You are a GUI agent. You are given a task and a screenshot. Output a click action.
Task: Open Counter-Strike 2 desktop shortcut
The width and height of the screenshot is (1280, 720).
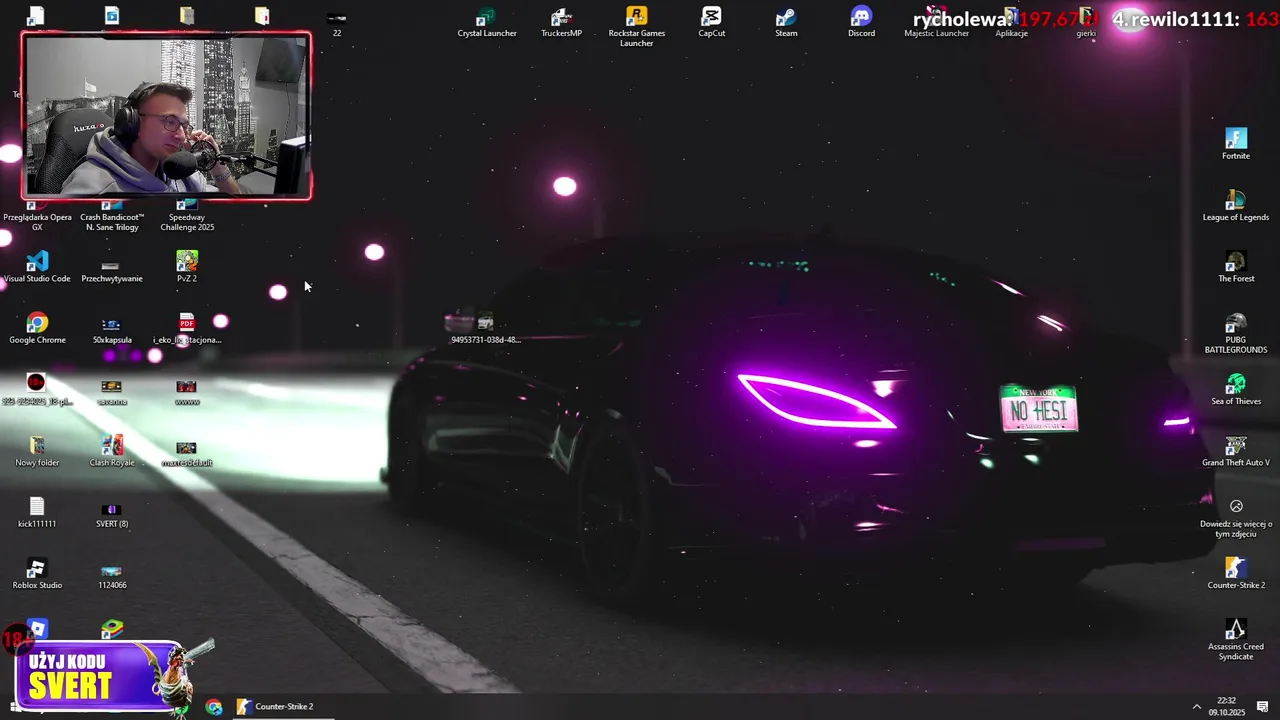point(1236,574)
